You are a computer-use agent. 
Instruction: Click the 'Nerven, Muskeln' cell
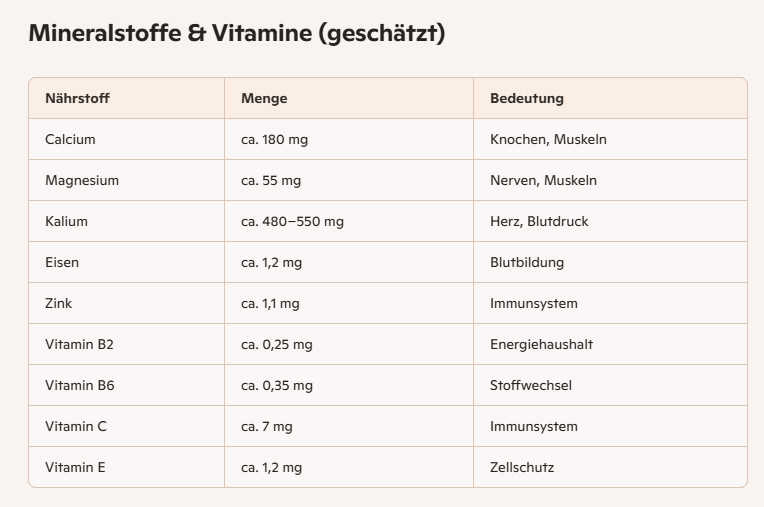tap(543, 180)
